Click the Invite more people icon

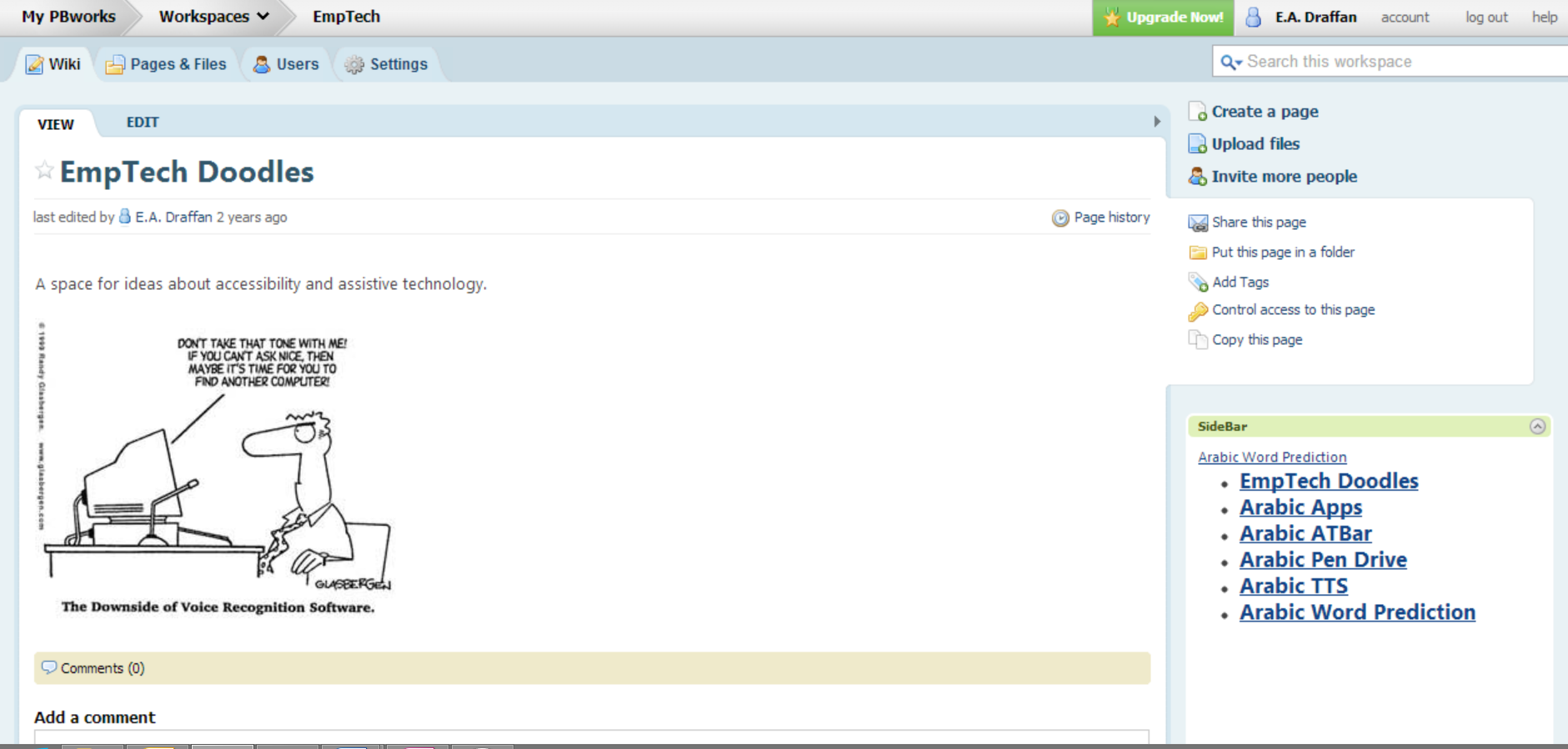tap(1198, 177)
